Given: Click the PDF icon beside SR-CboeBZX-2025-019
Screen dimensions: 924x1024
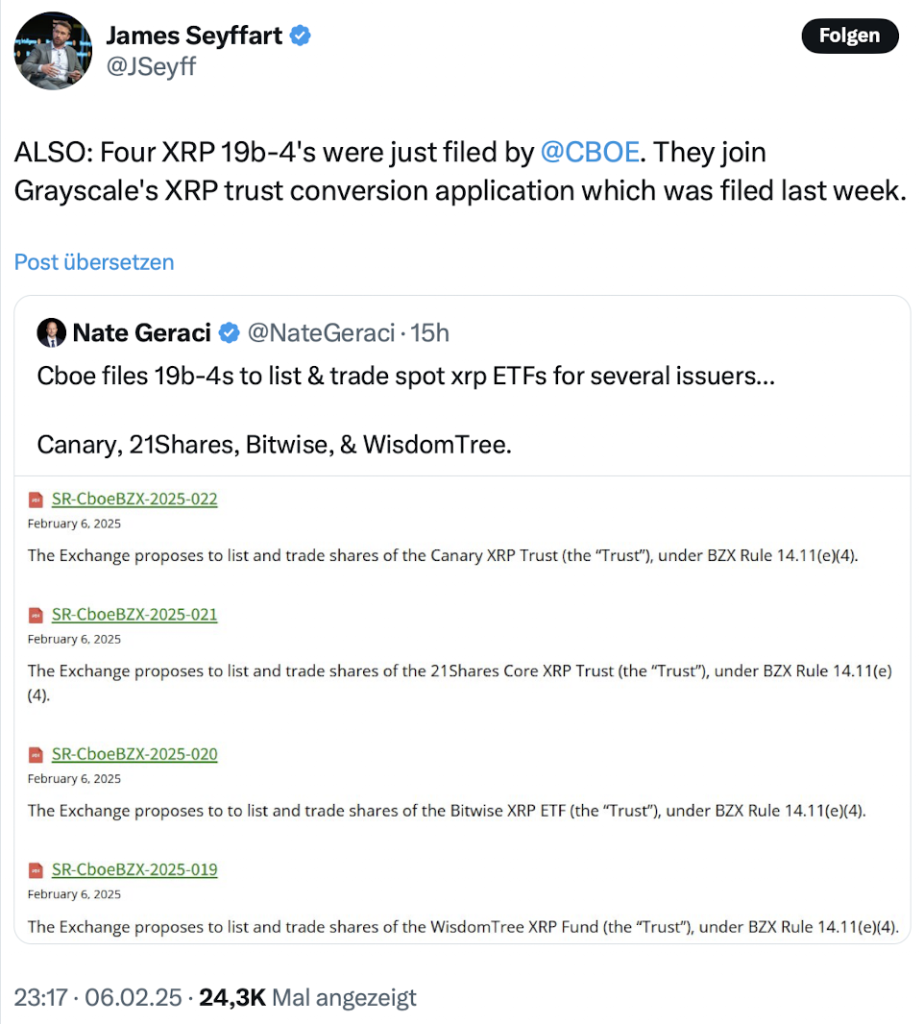Looking at the screenshot, I should (x=36, y=871).
